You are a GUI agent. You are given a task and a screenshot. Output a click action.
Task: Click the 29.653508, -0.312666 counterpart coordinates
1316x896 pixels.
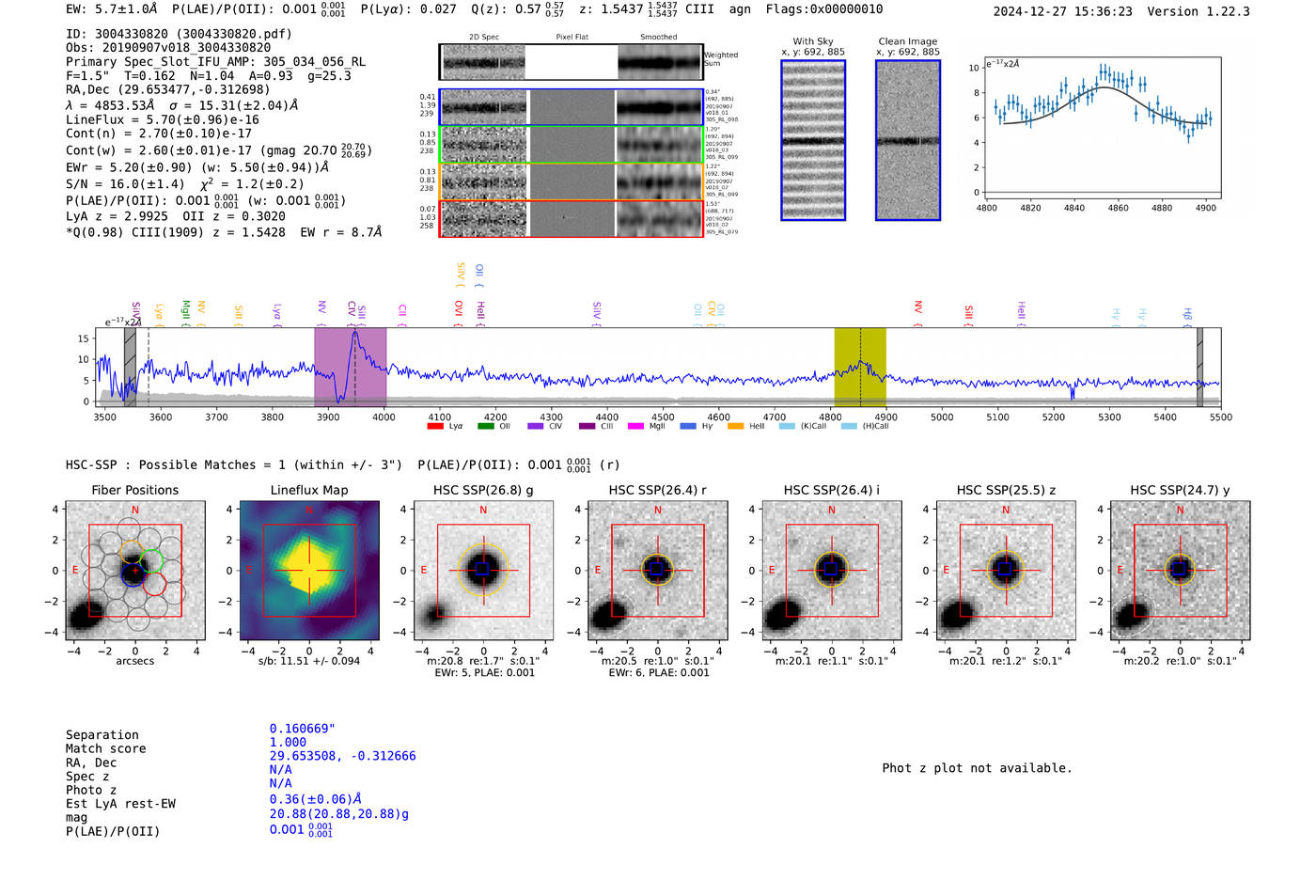pos(342,756)
